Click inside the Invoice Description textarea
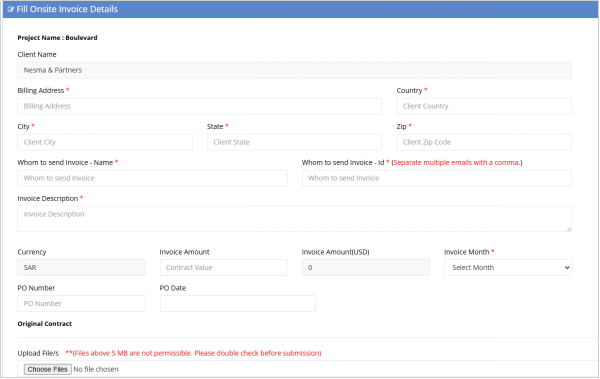 [294, 219]
